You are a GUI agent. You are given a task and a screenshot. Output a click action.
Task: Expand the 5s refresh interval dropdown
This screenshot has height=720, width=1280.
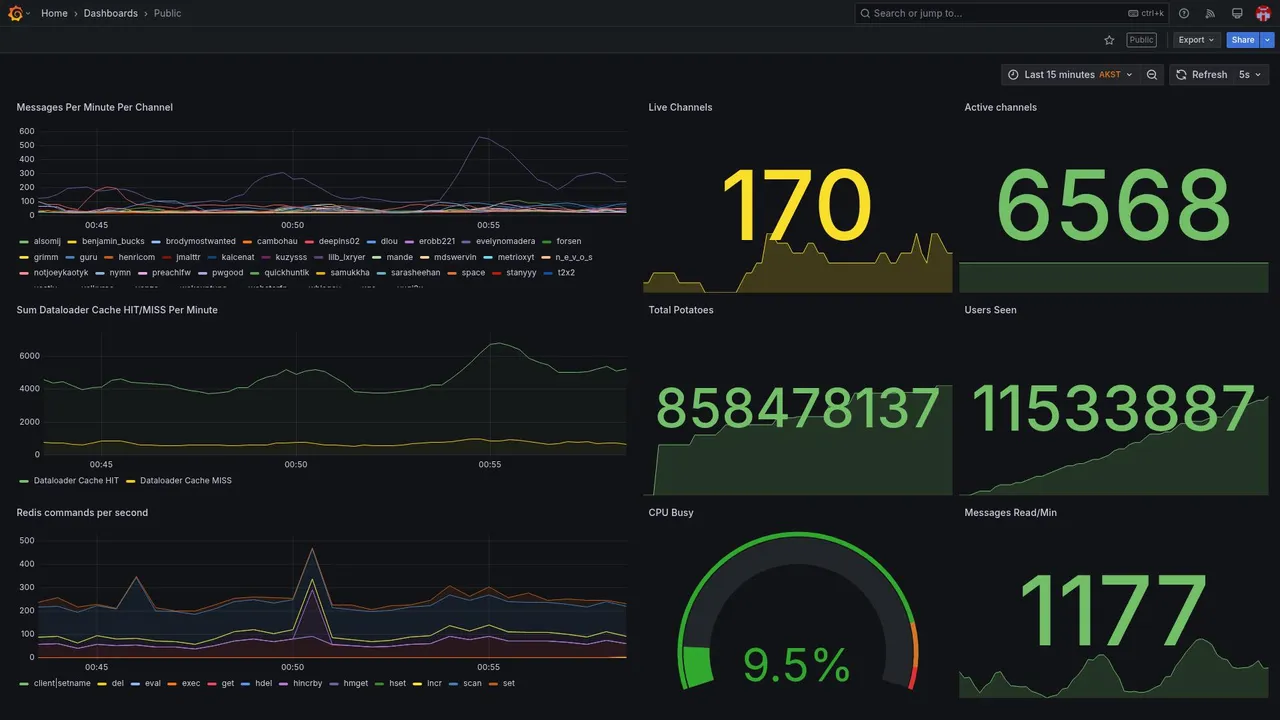[x=1251, y=75]
